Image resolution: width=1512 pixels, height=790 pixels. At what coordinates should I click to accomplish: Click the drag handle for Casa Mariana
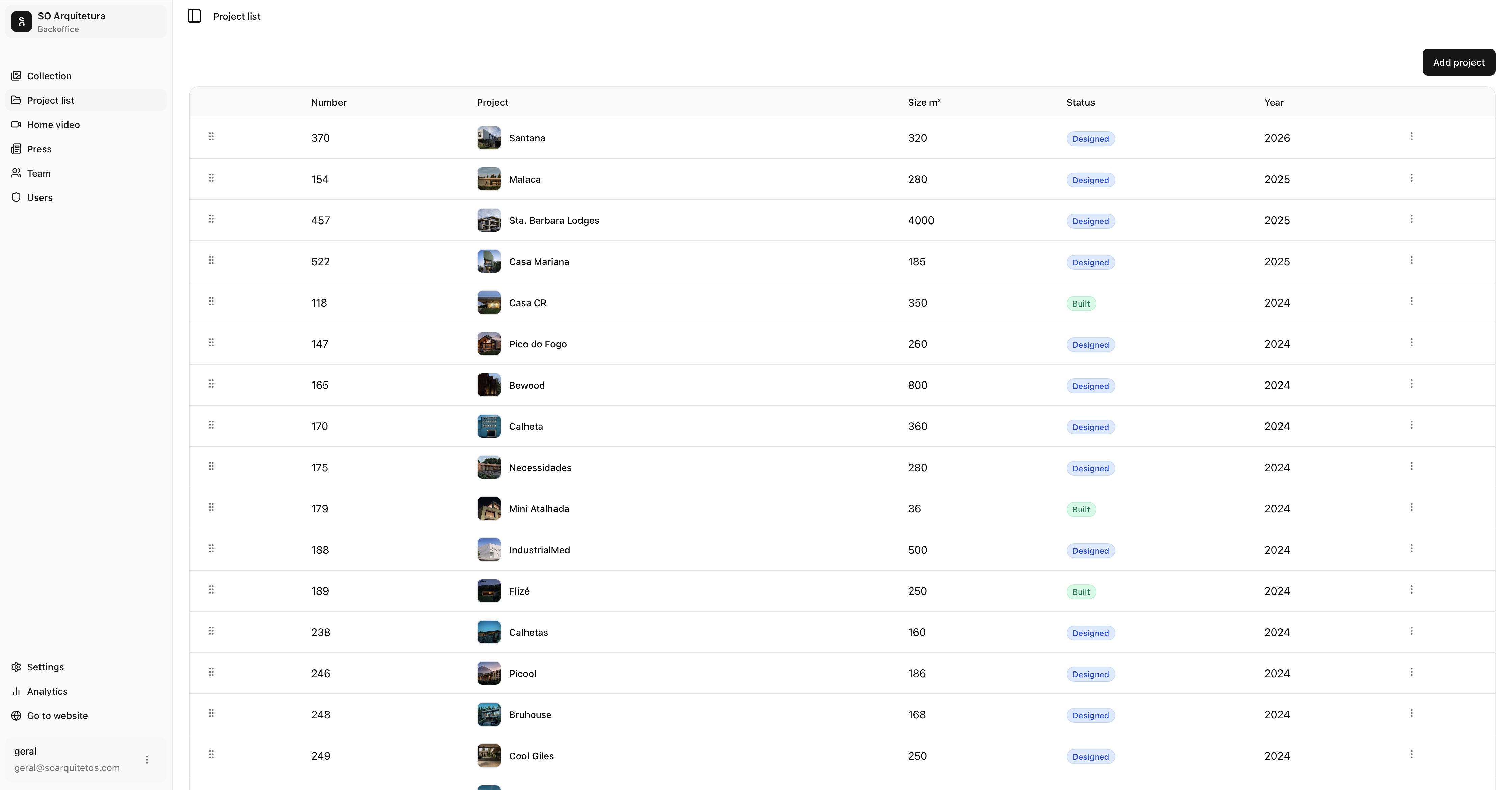[x=211, y=260]
